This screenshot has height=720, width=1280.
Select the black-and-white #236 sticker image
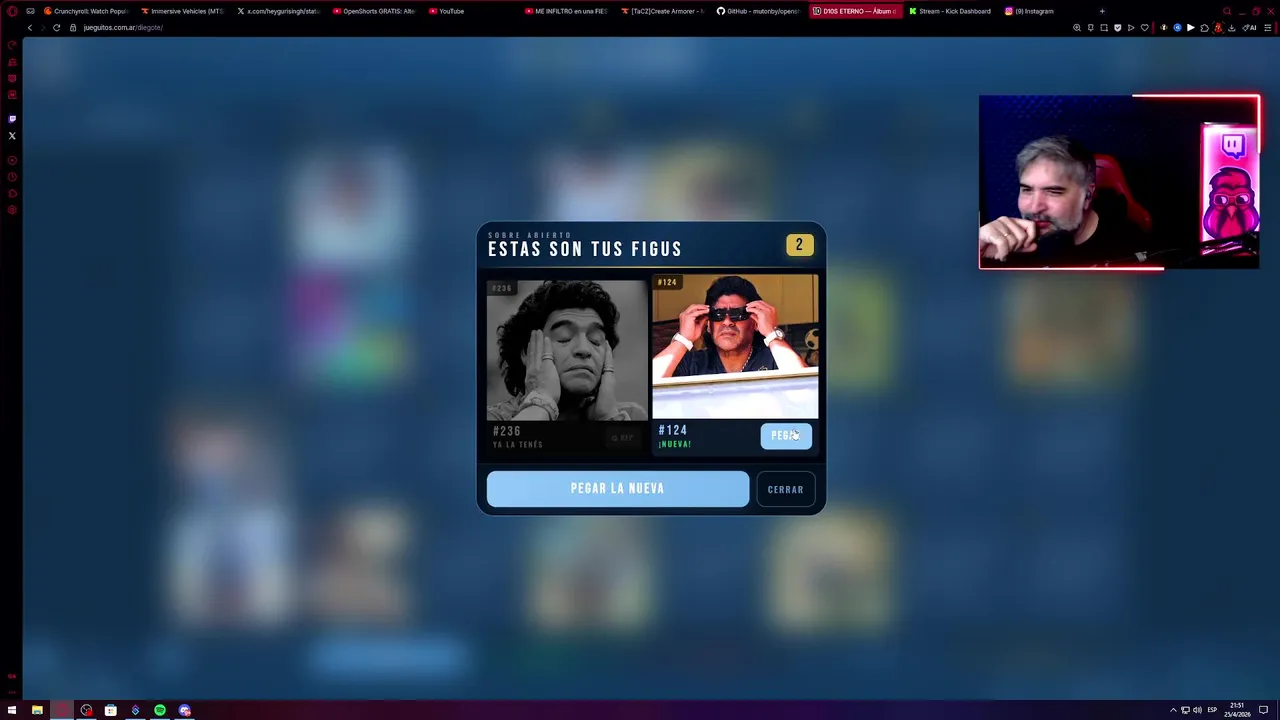[567, 350]
